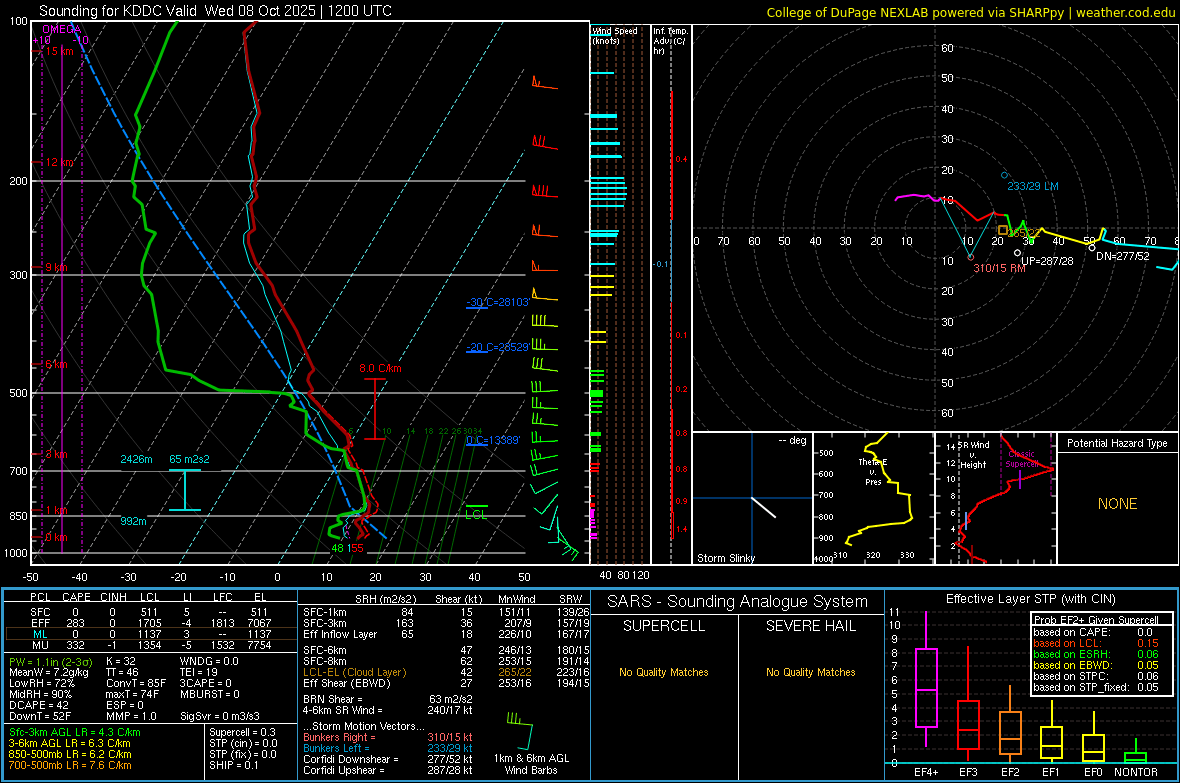Click the SR Wind v. Height inset label
The width and height of the screenshot is (1180, 783).
973,455
